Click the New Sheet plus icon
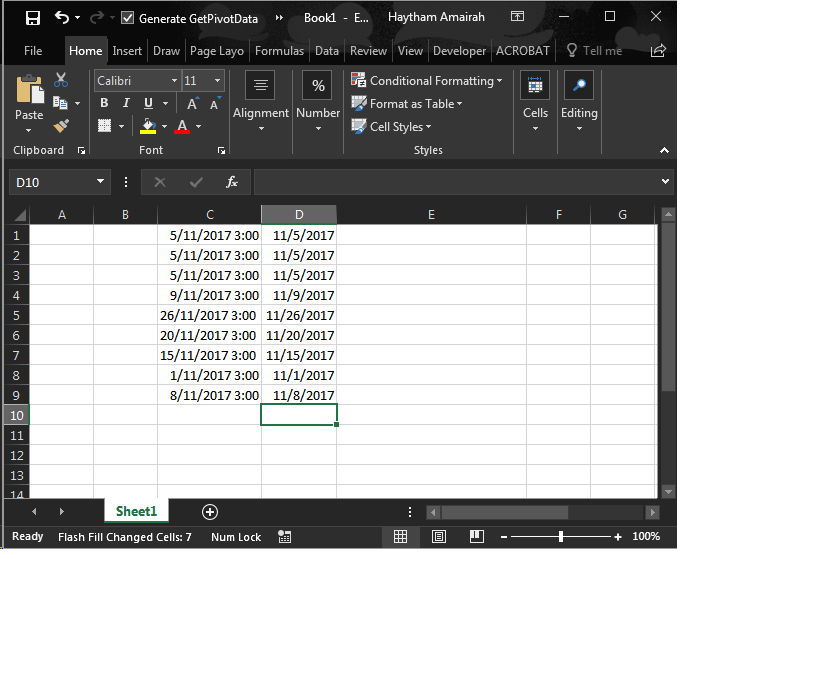Image resolution: width=831 pixels, height=691 pixels. pos(210,512)
